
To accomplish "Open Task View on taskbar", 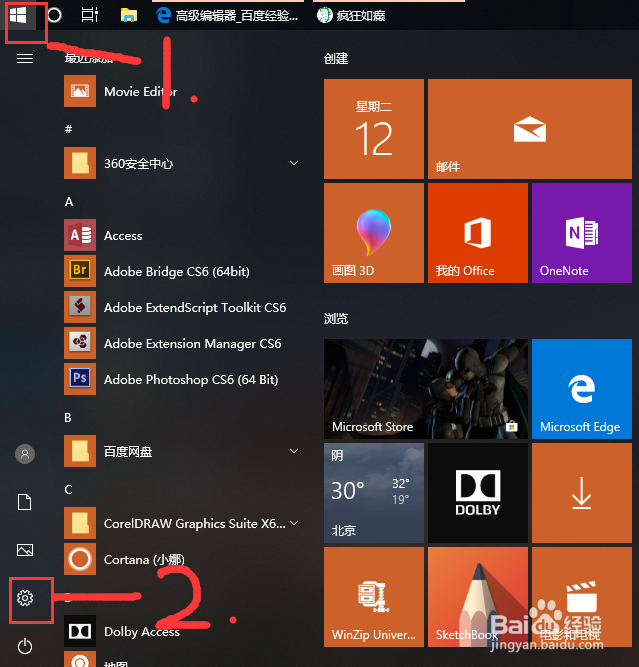I will [x=90, y=15].
